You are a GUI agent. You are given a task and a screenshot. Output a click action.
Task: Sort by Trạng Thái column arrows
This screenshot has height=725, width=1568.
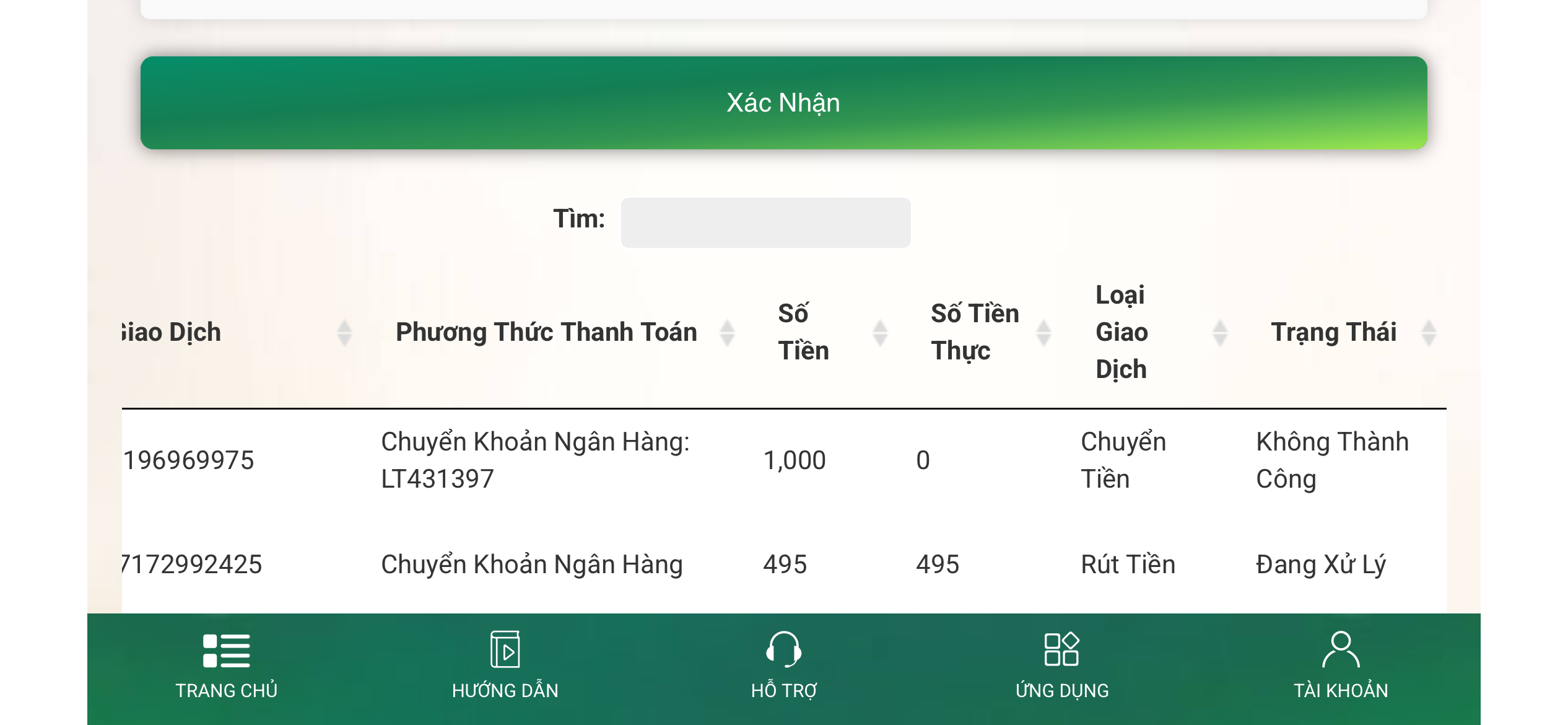coord(1429,333)
